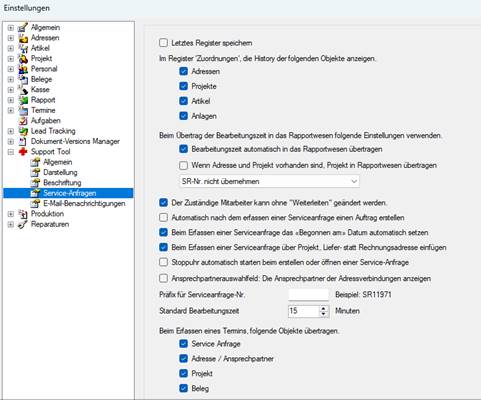This screenshot has width=481, height=400.
Task: Increase Standard Bearbeitungszeit with up arrow
Action: (x=323, y=308)
